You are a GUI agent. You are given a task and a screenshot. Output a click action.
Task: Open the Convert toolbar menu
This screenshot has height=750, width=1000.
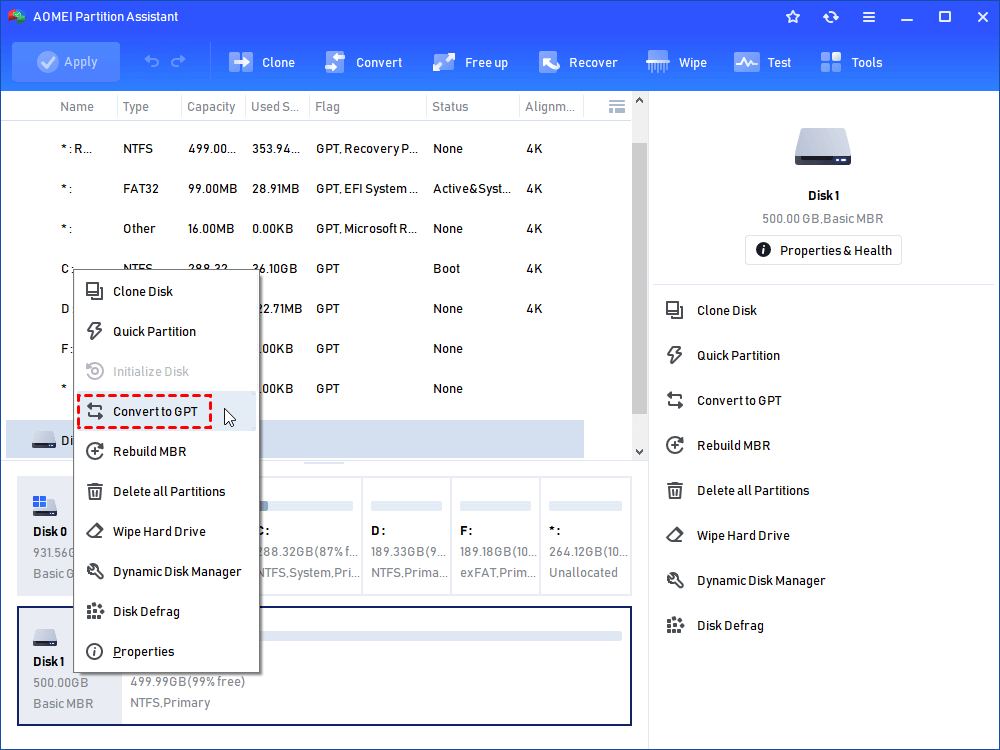click(364, 62)
